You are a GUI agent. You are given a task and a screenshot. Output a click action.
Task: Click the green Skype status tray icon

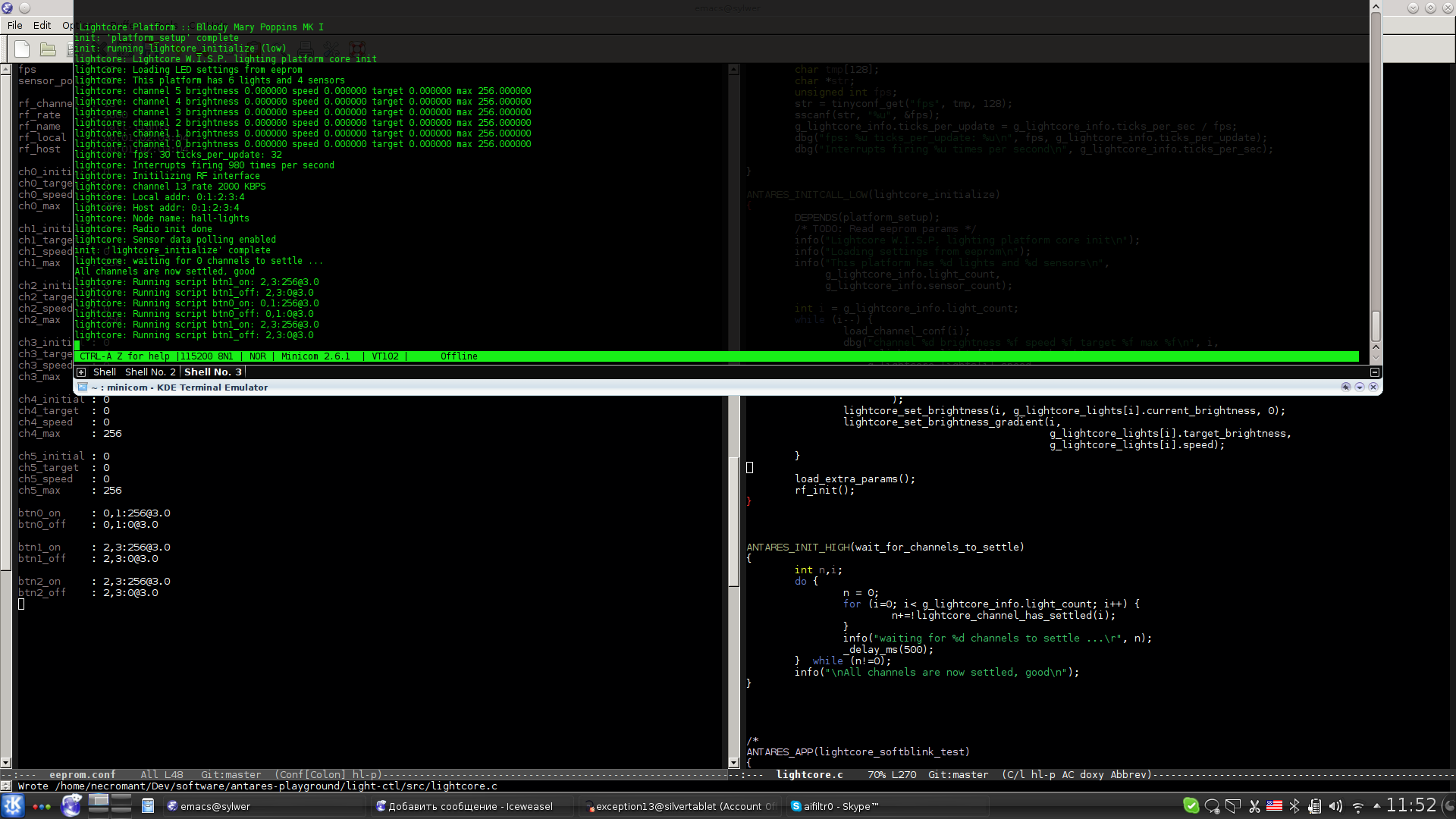[x=1191, y=806]
